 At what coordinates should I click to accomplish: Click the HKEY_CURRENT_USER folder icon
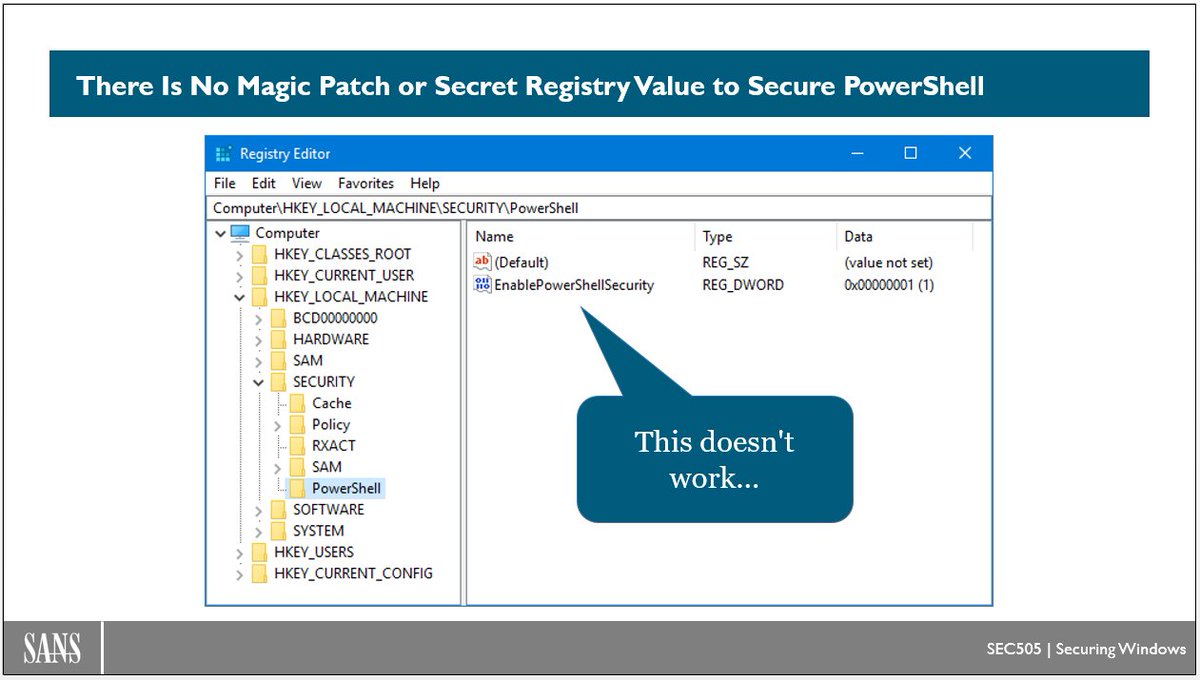(x=260, y=275)
